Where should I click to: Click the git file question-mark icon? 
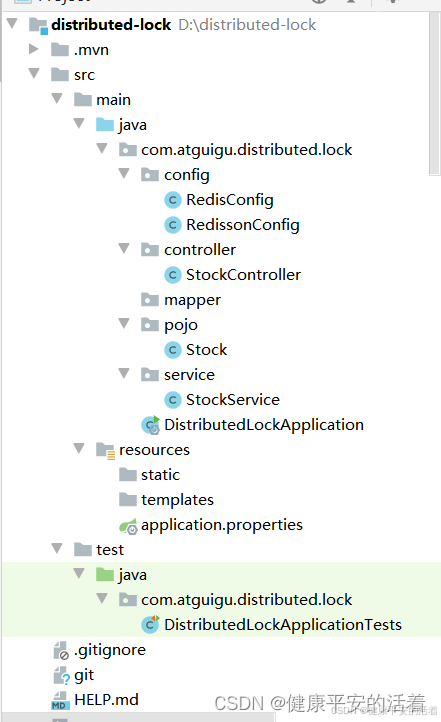point(61,675)
